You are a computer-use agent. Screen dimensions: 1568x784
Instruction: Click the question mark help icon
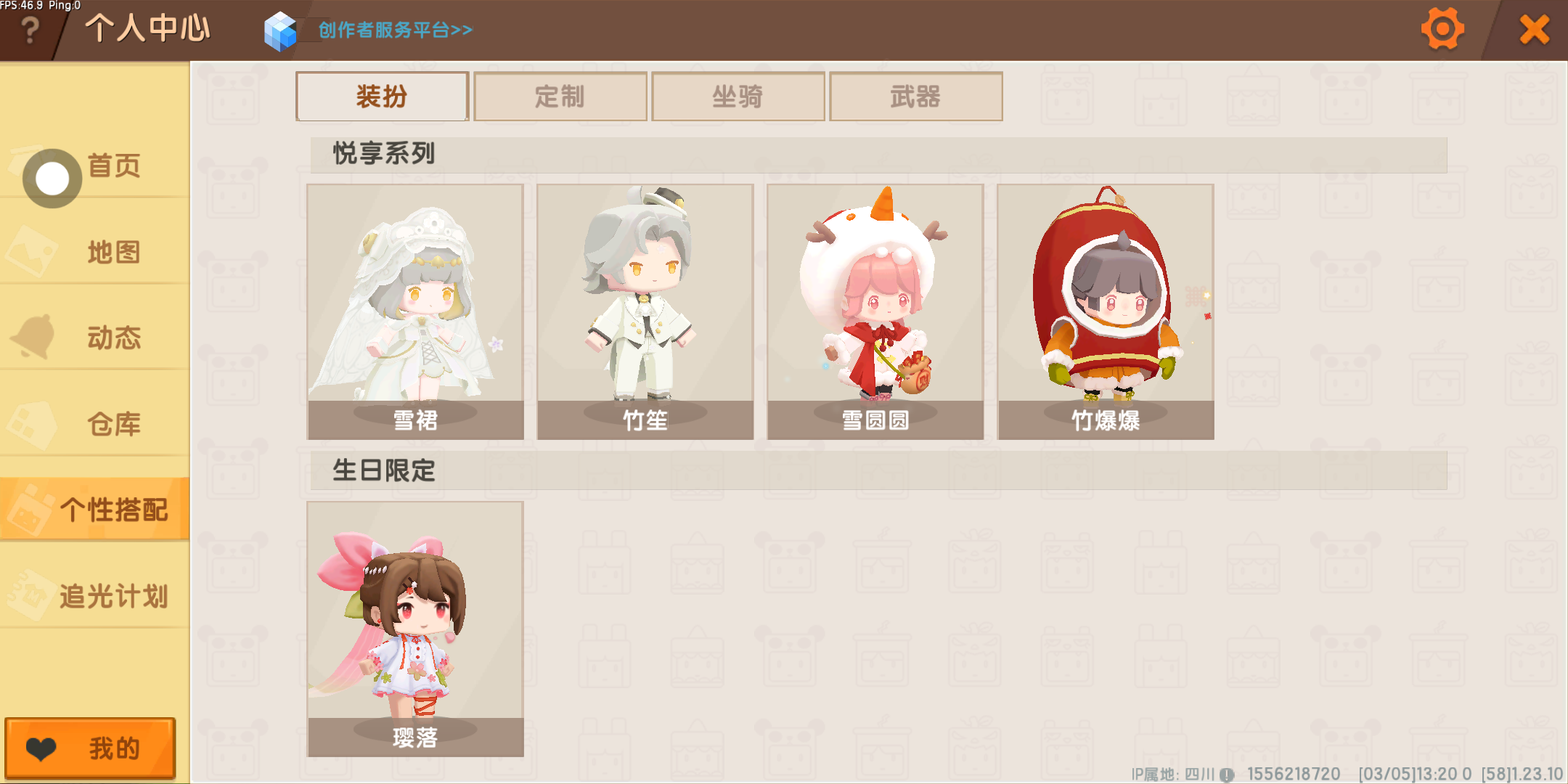pyautogui.click(x=30, y=30)
